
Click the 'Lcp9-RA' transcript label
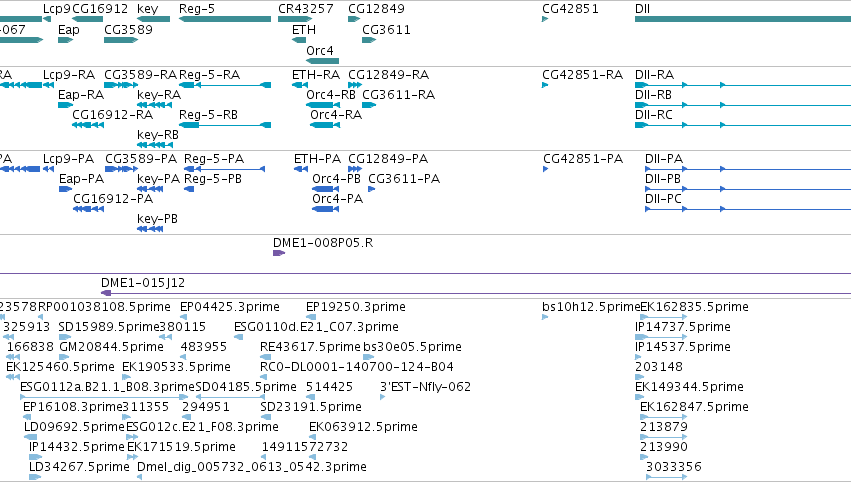click(69, 74)
